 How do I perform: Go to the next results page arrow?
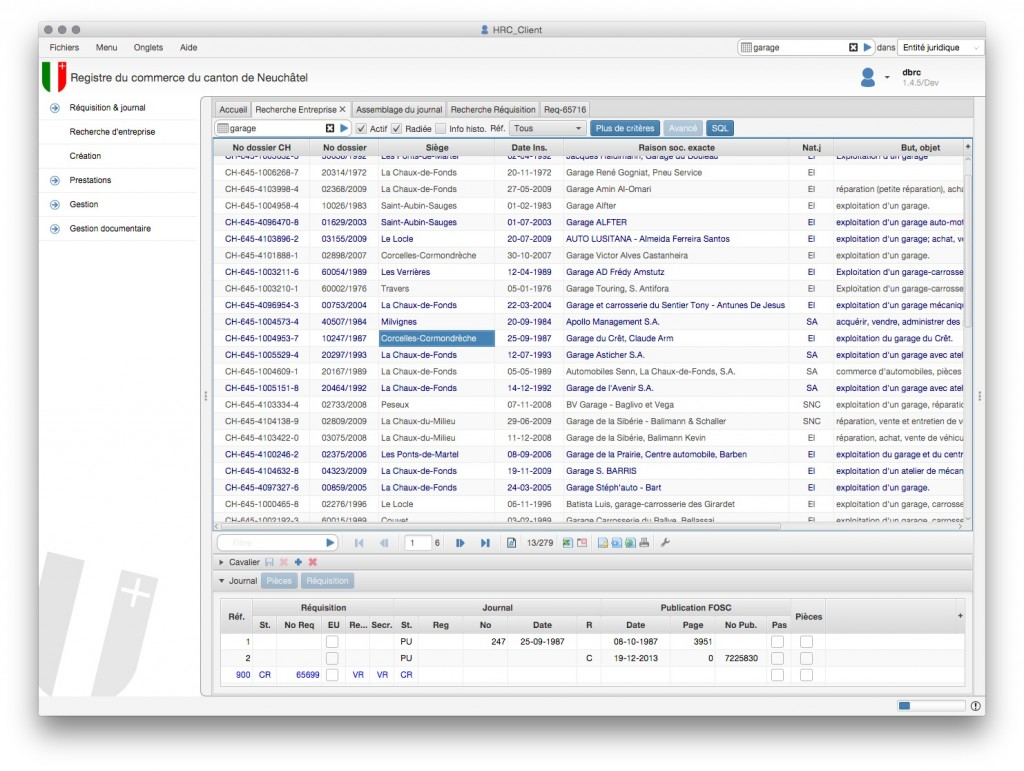[x=460, y=543]
